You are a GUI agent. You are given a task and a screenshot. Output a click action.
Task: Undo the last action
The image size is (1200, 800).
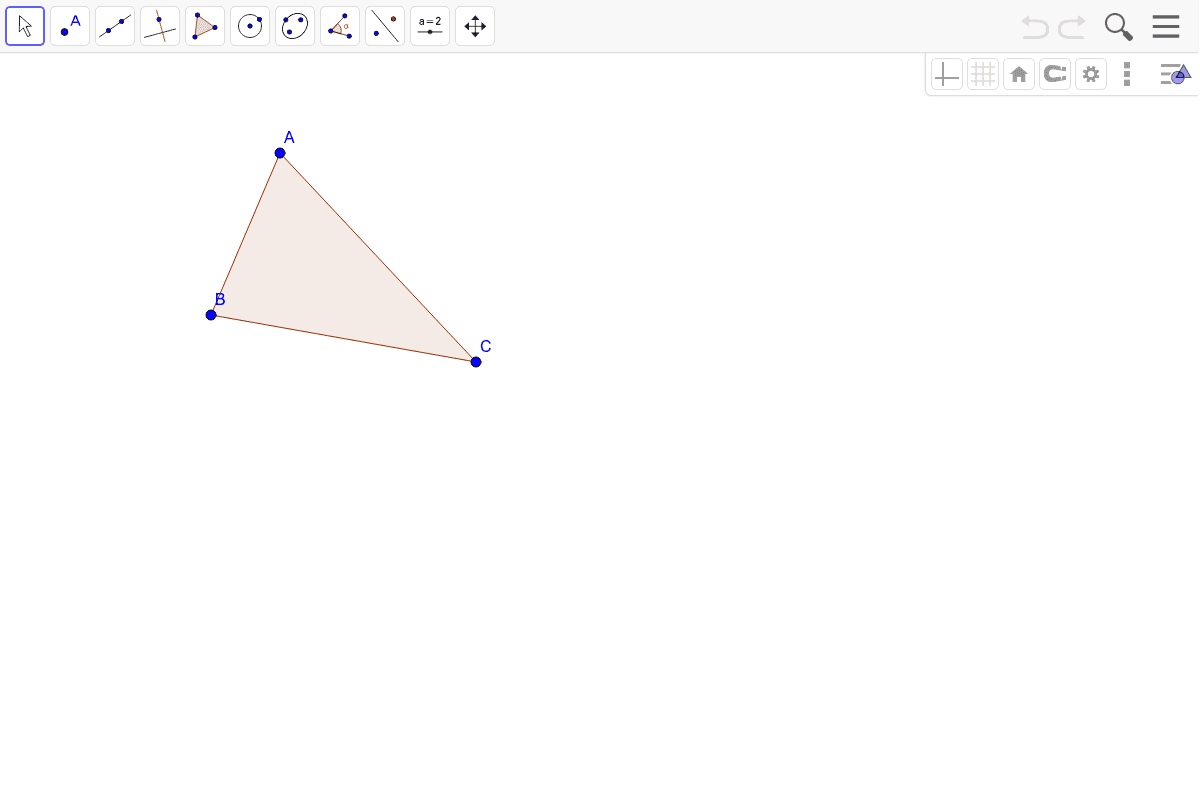pyautogui.click(x=1035, y=27)
